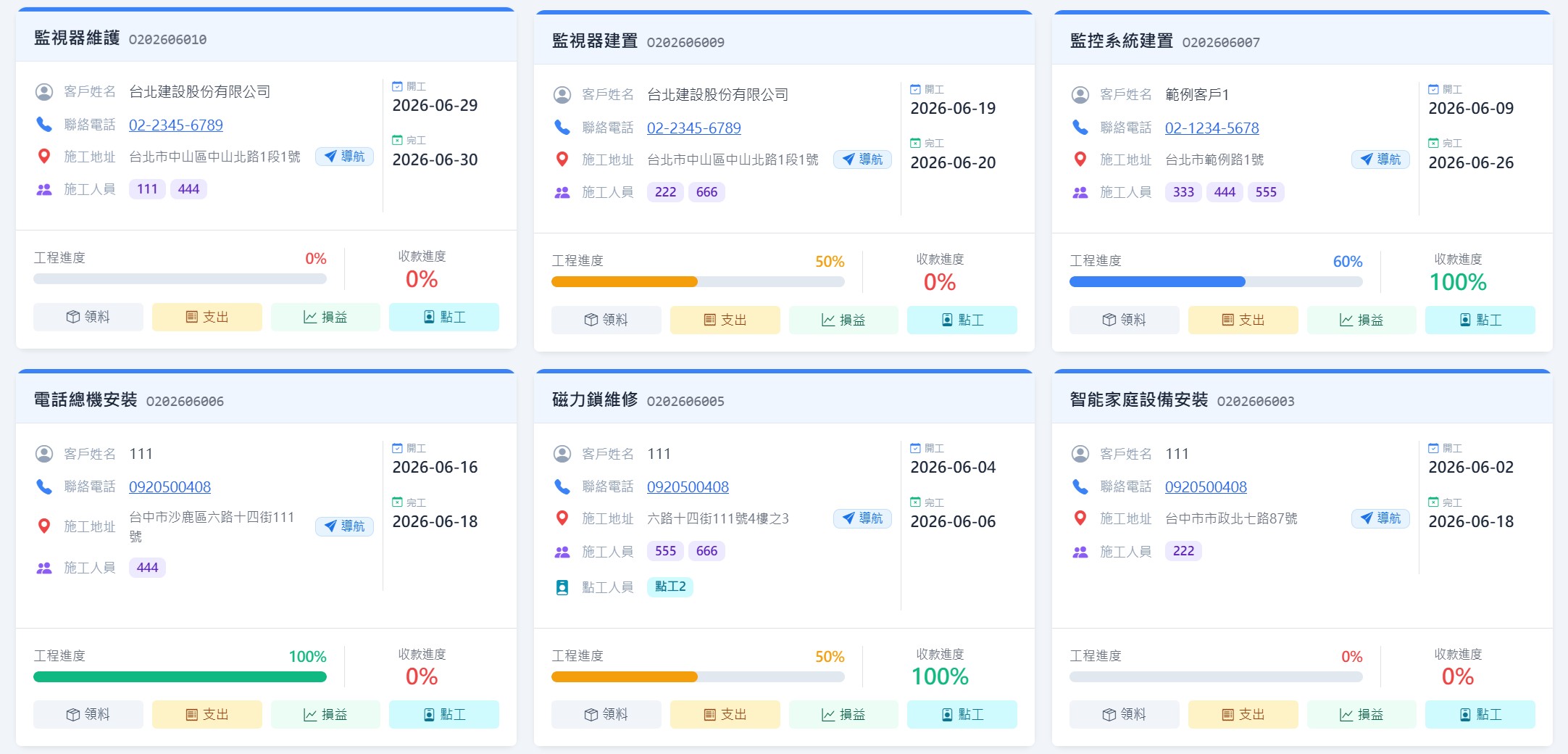Click start date 2026-06-29
The height and width of the screenshot is (754, 1568).
(x=435, y=106)
